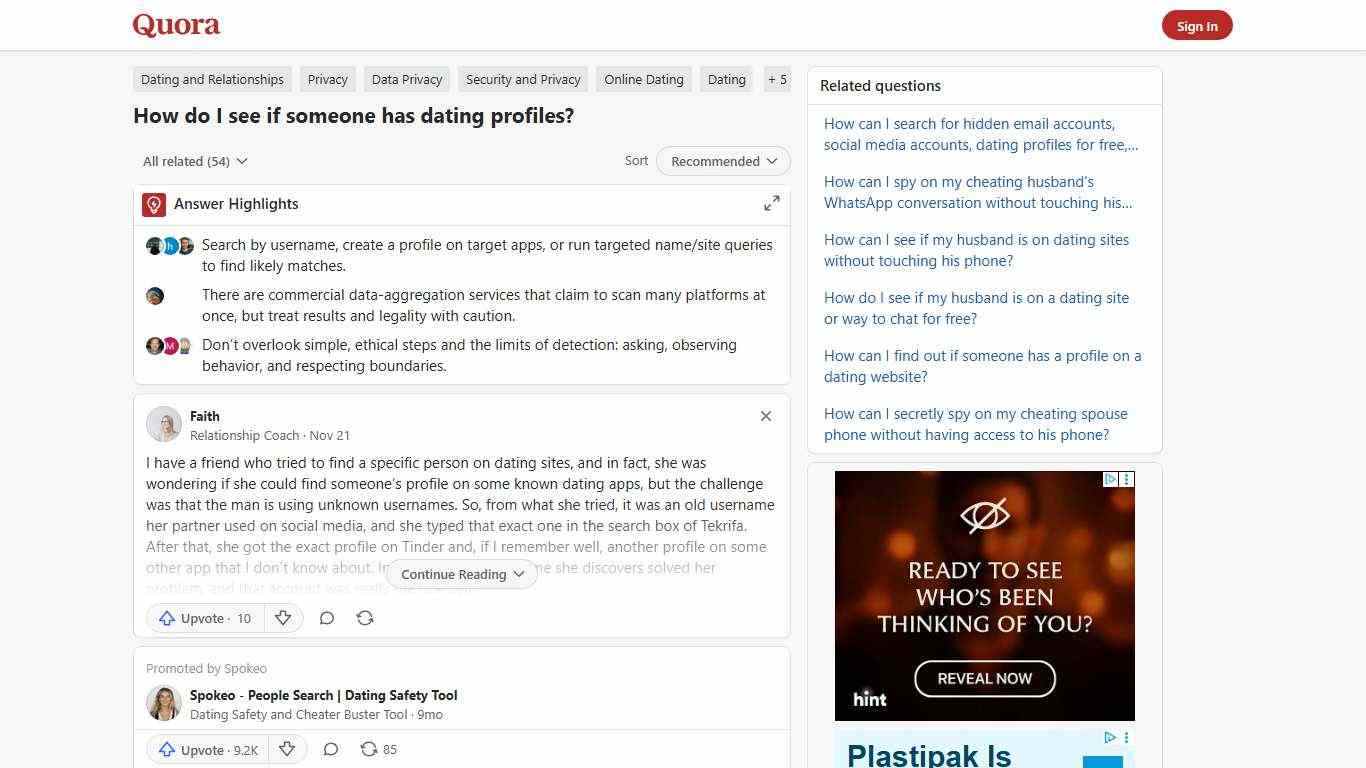The width and height of the screenshot is (1366, 768).
Task: Upvote Faith's answer
Action: click(204, 618)
